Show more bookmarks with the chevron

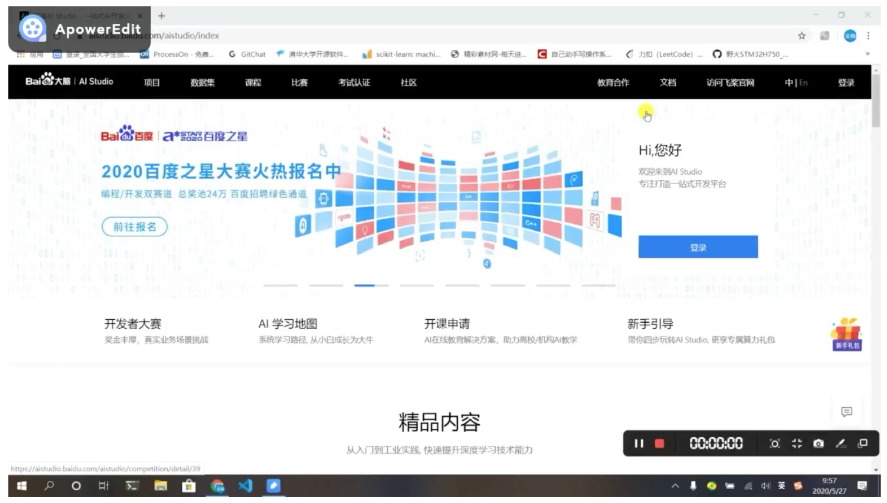coord(867,54)
